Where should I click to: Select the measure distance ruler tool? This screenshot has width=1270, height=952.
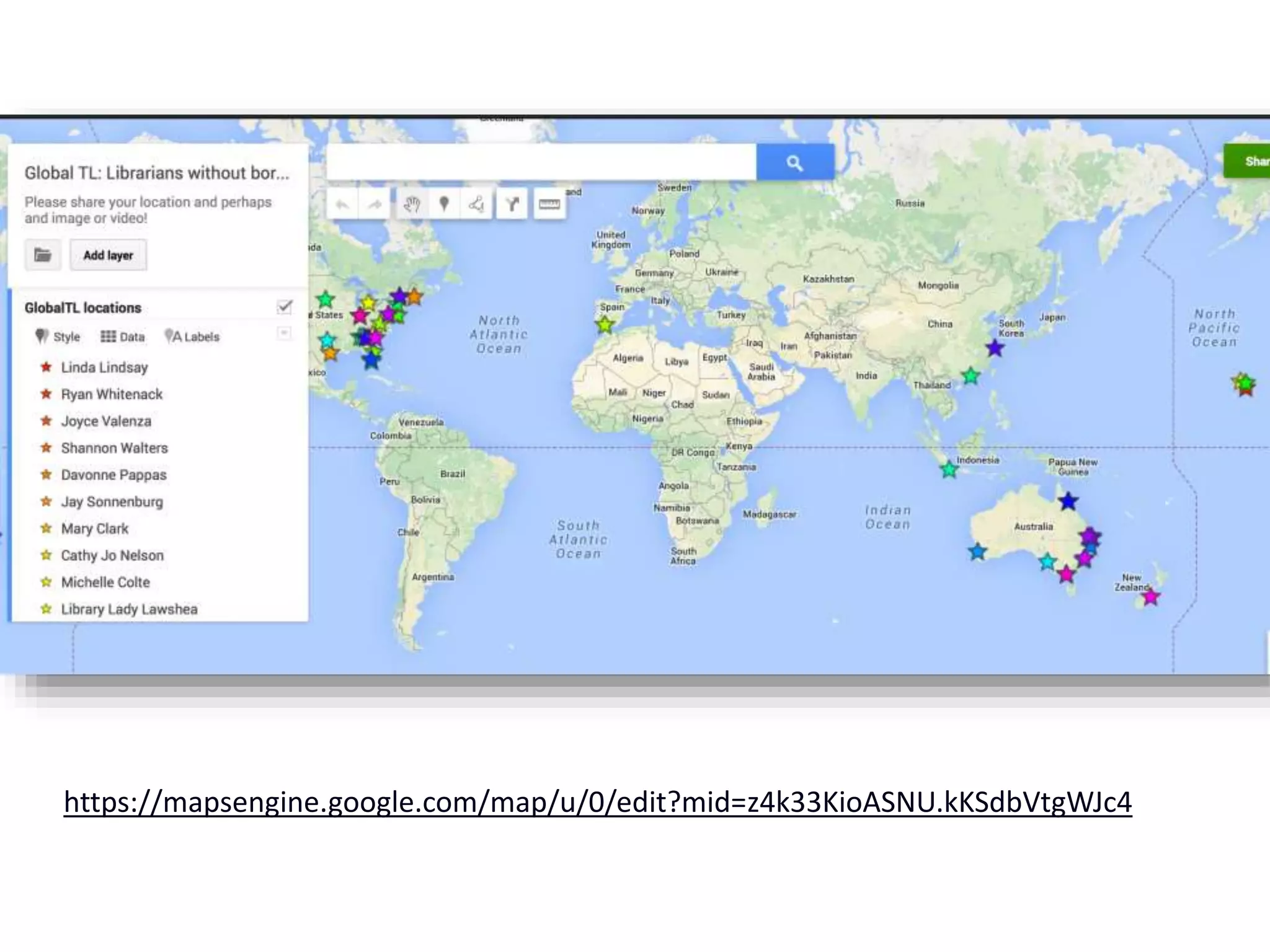[549, 204]
